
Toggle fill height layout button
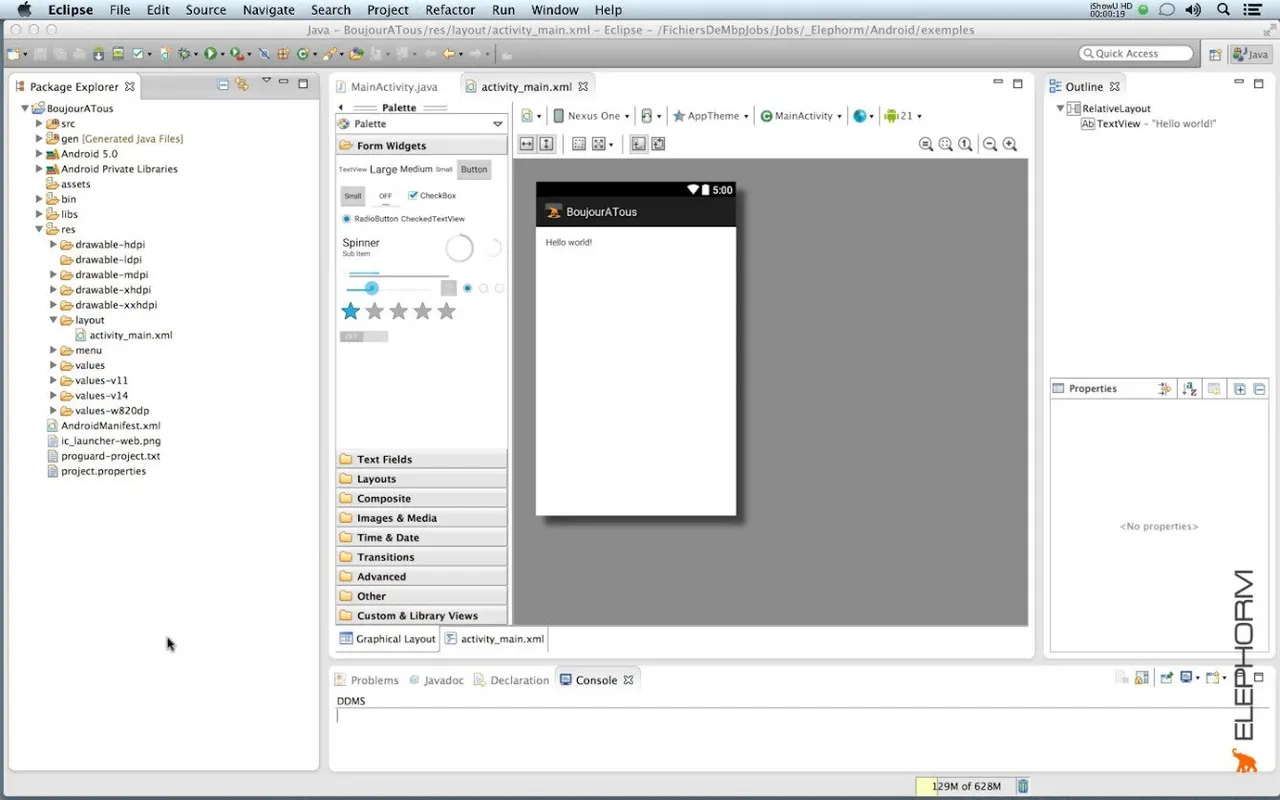pos(546,144)
